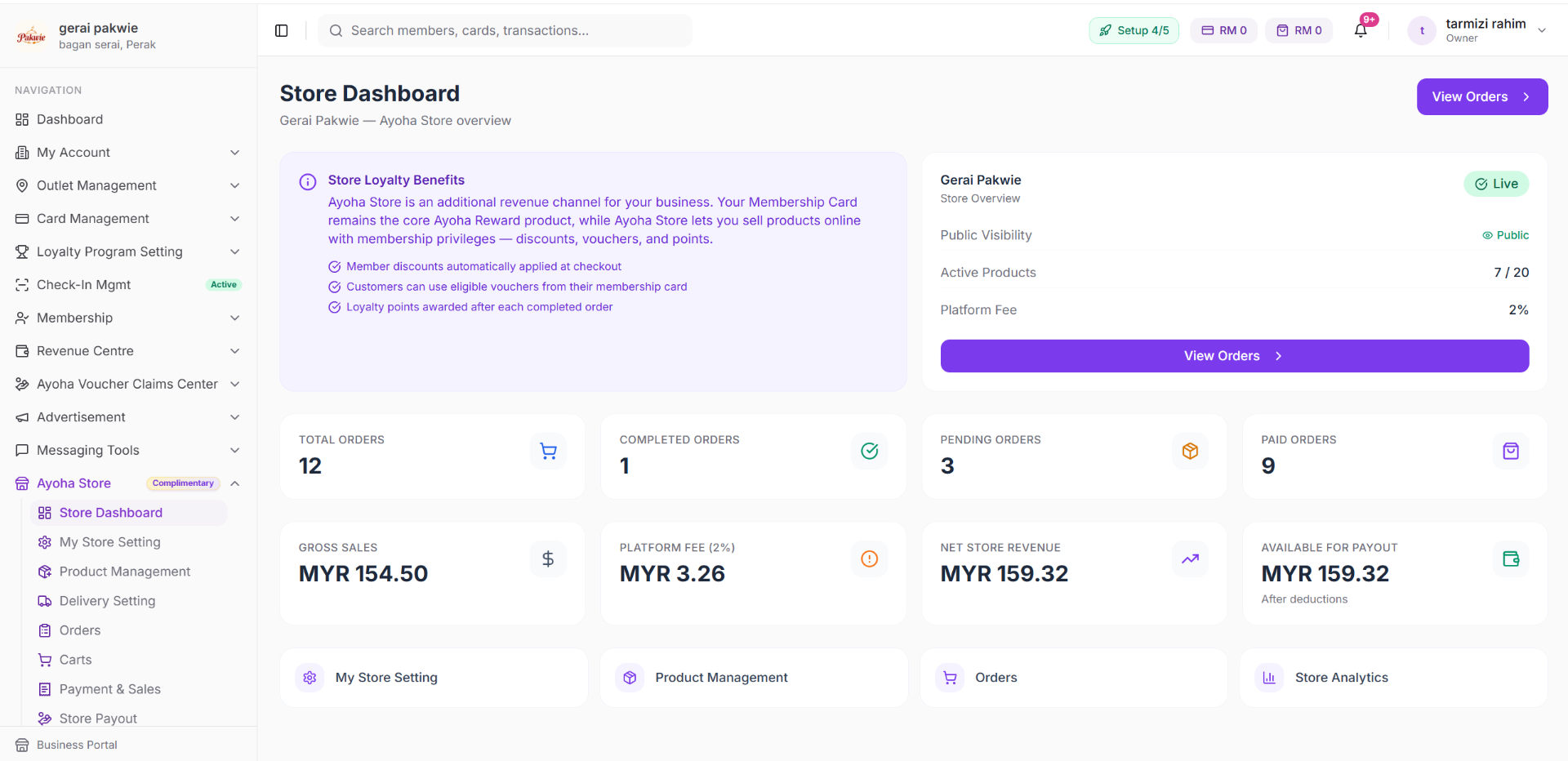
Task: Click the wide View Orders button in store overview
Action: 1234,356
